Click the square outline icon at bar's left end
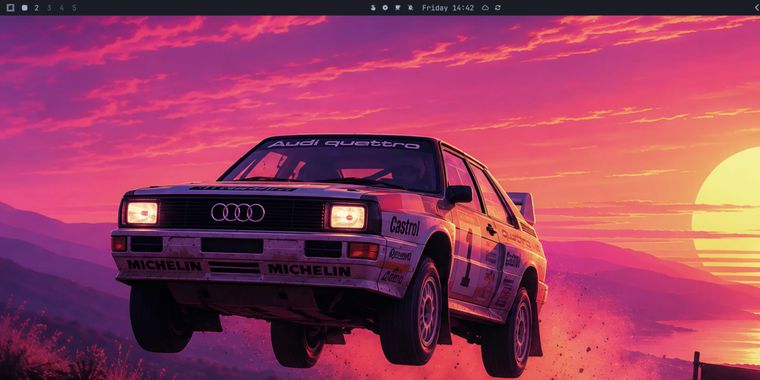 [x=10, y=8]
